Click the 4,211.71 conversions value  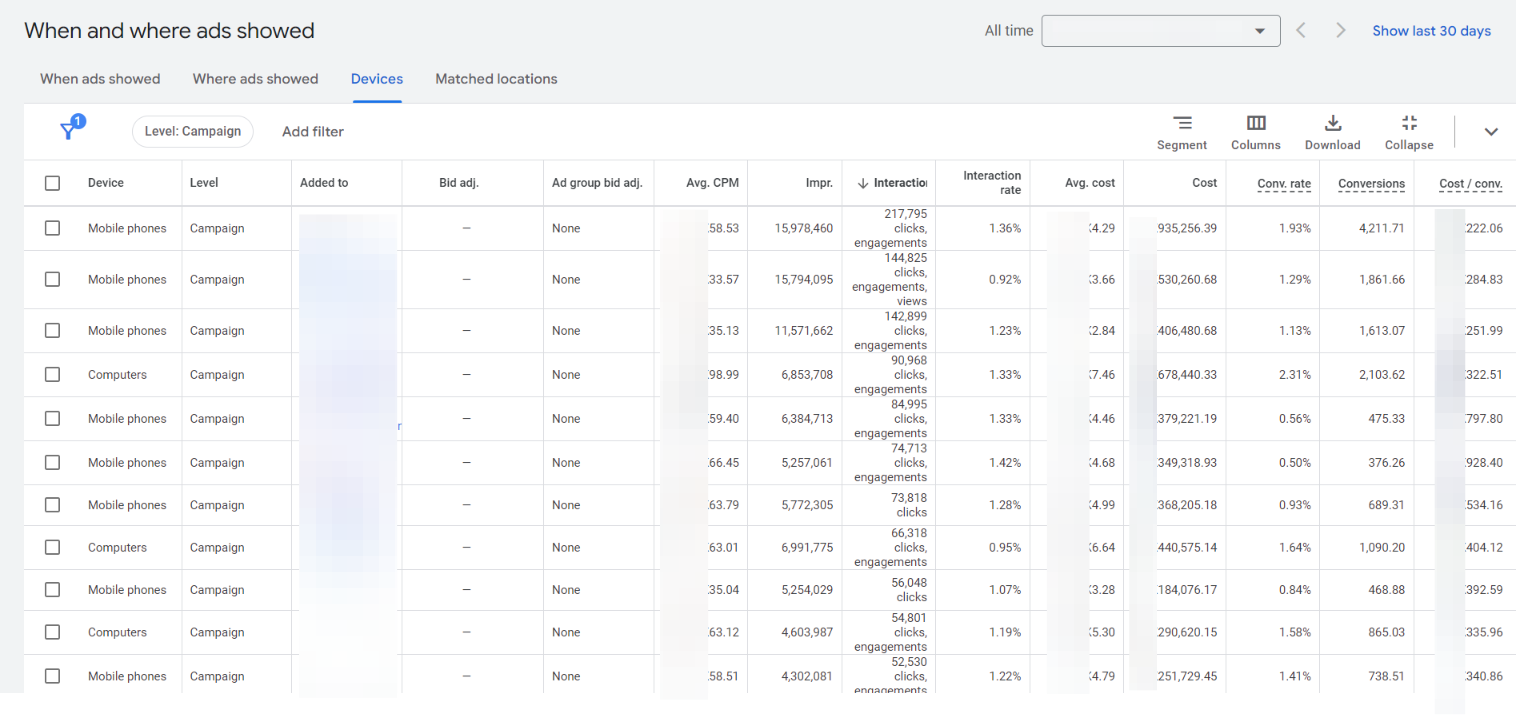pyautogui.click(x=1382, y=228)
